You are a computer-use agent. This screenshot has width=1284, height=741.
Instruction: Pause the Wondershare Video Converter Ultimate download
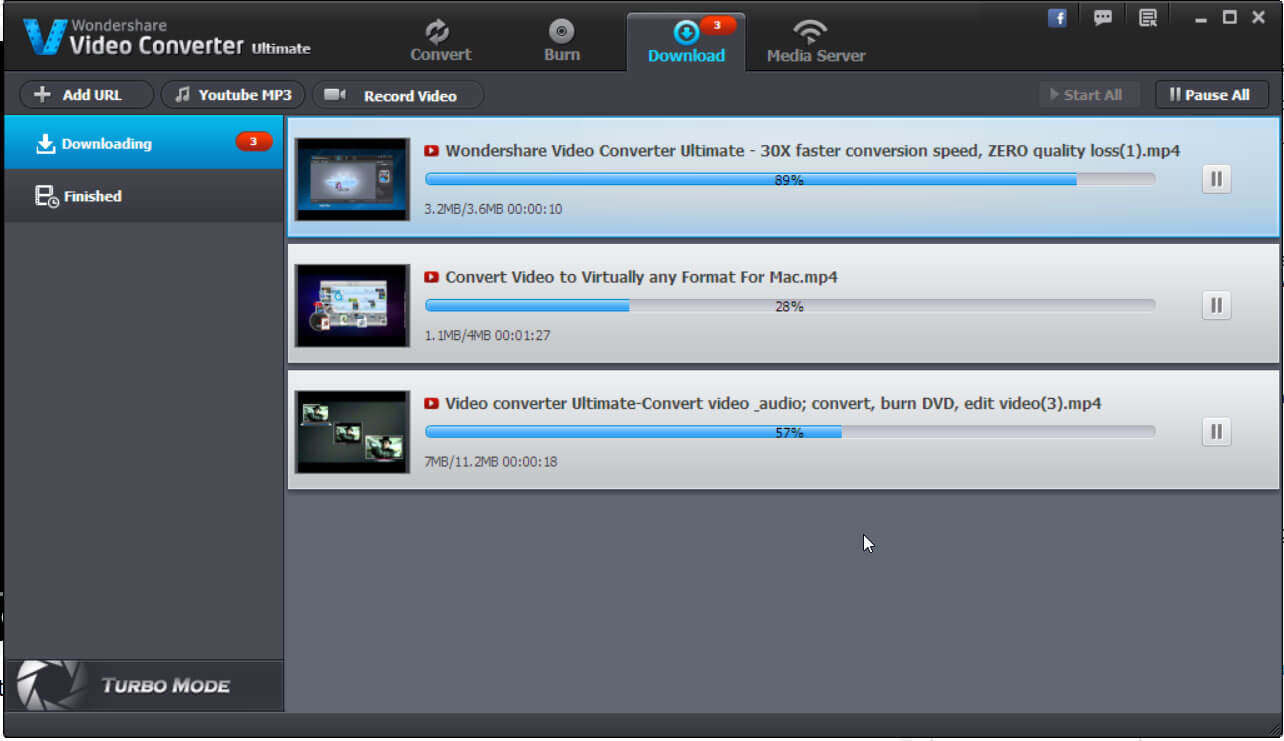(x=1216, y=179)
